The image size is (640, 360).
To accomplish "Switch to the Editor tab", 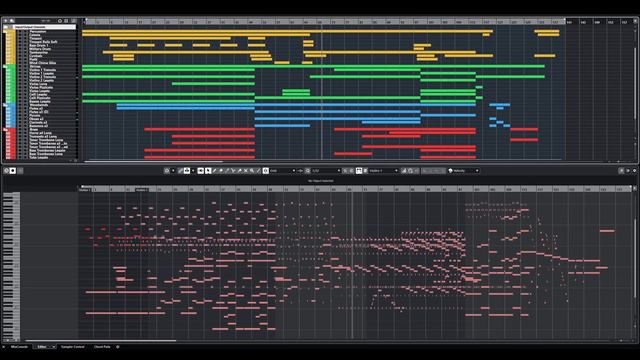I will pyautogui.click(x=42, y=347).
